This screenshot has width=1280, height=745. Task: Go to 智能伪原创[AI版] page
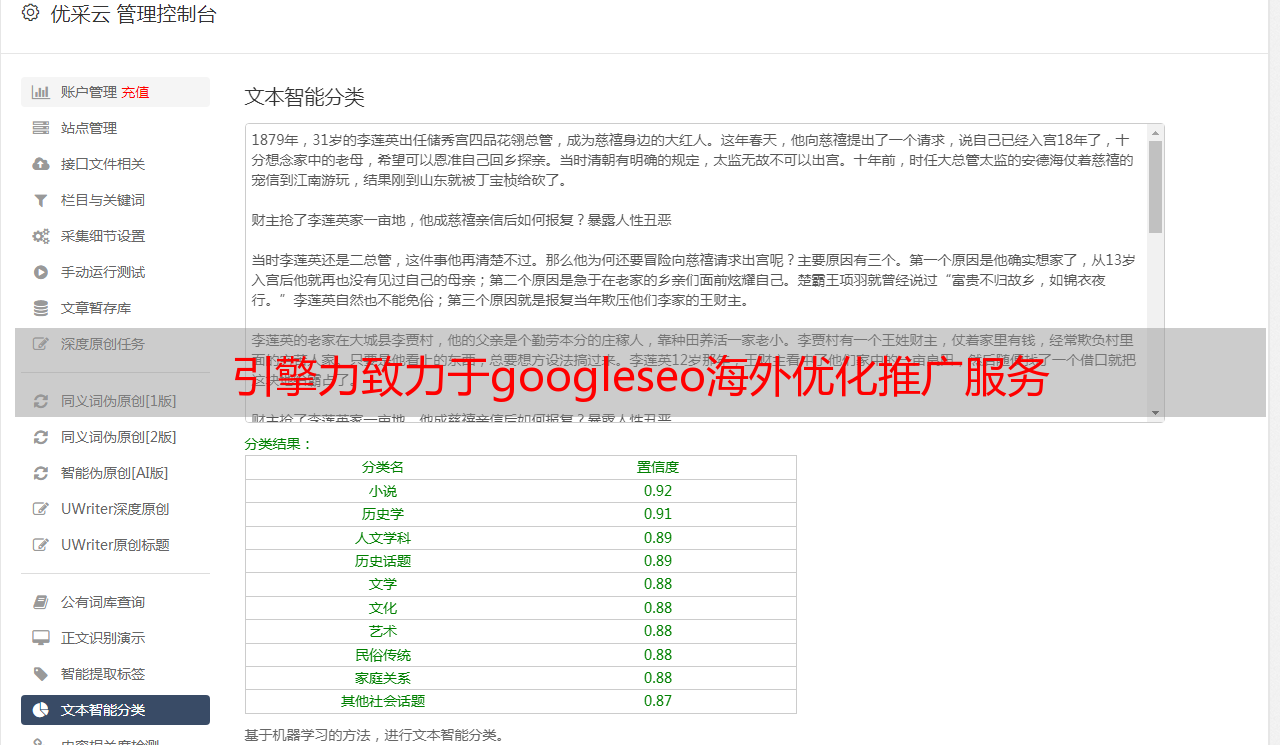tap(115, 473)
